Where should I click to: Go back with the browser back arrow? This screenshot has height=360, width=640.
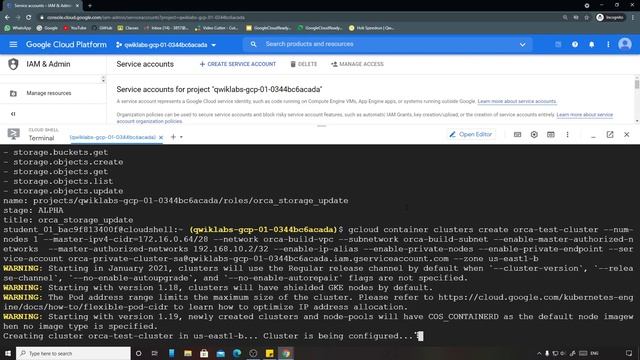7,18
